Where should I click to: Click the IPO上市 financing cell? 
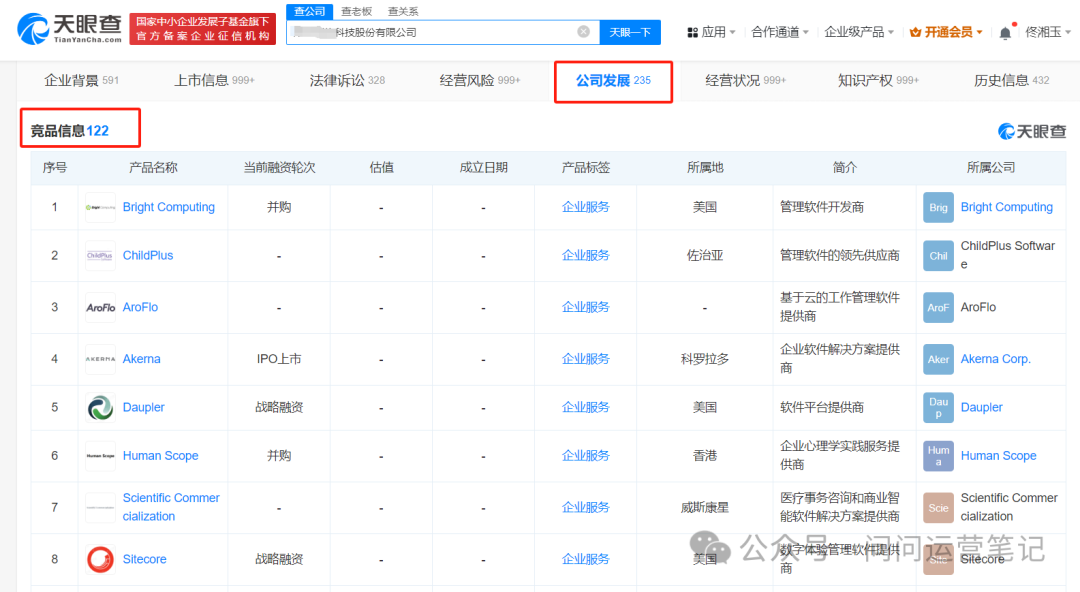(279, 359)
